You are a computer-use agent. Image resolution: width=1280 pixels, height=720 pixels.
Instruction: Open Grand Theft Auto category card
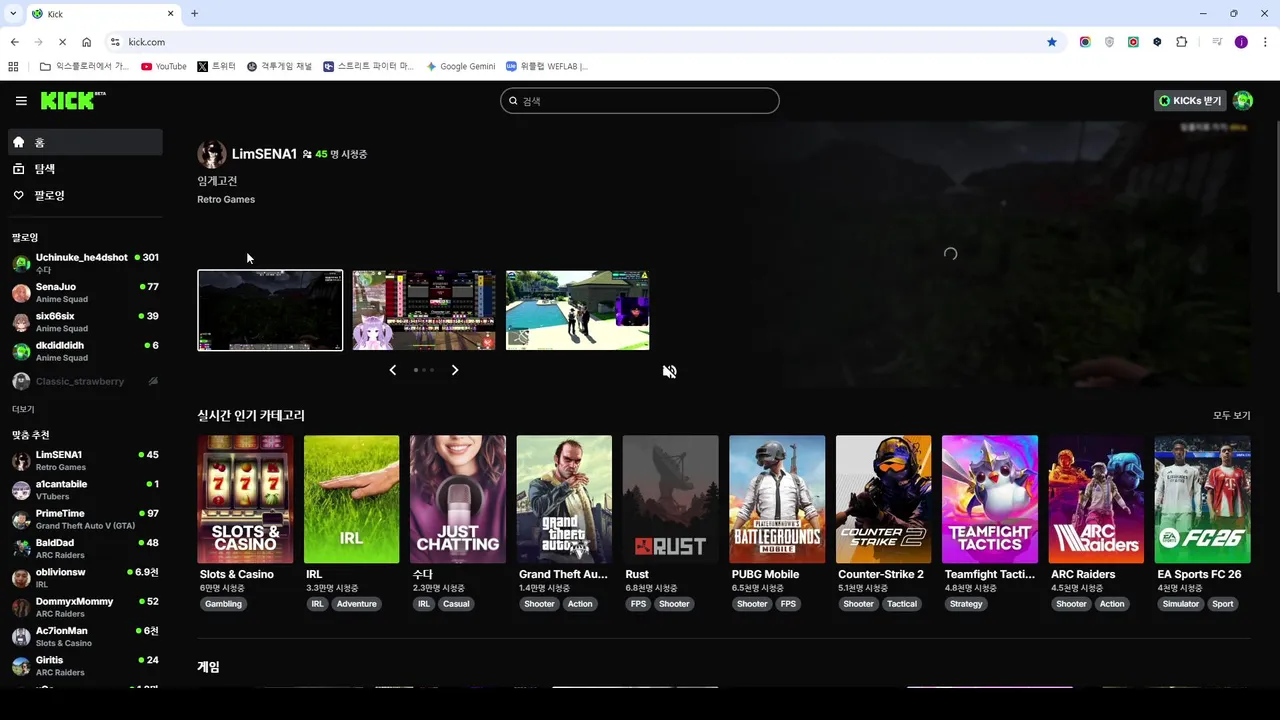pos(564,499)
